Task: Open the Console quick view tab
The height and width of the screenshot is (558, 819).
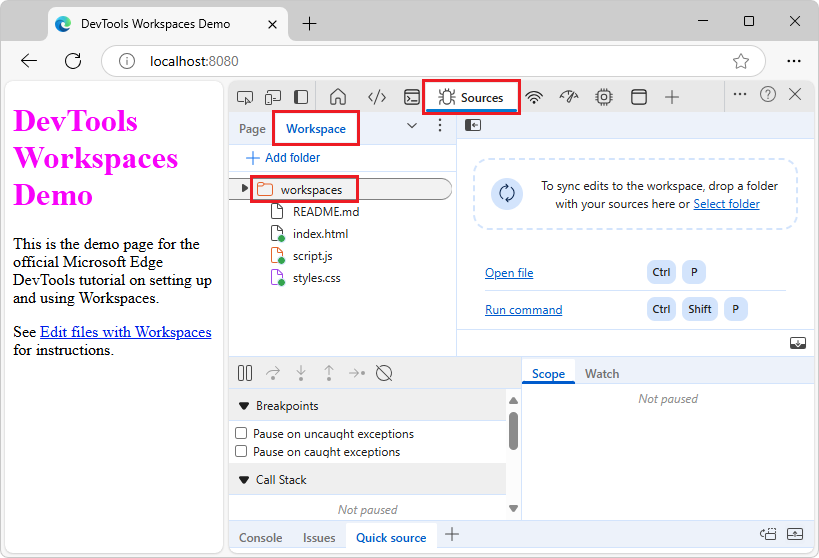Action: (261, 538)
